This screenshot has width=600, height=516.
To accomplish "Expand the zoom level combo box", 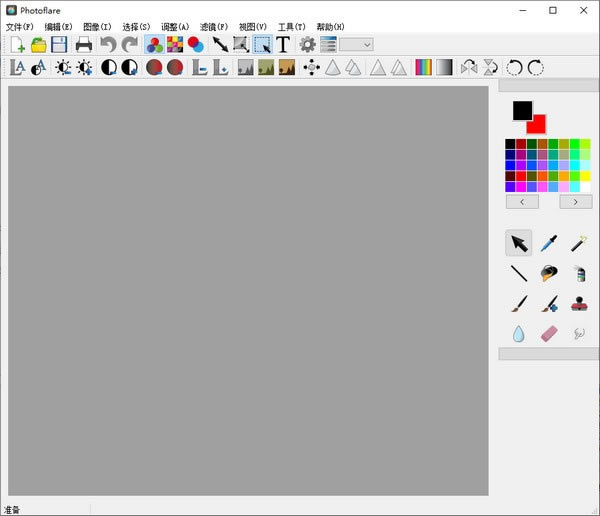I will (356, 44).
